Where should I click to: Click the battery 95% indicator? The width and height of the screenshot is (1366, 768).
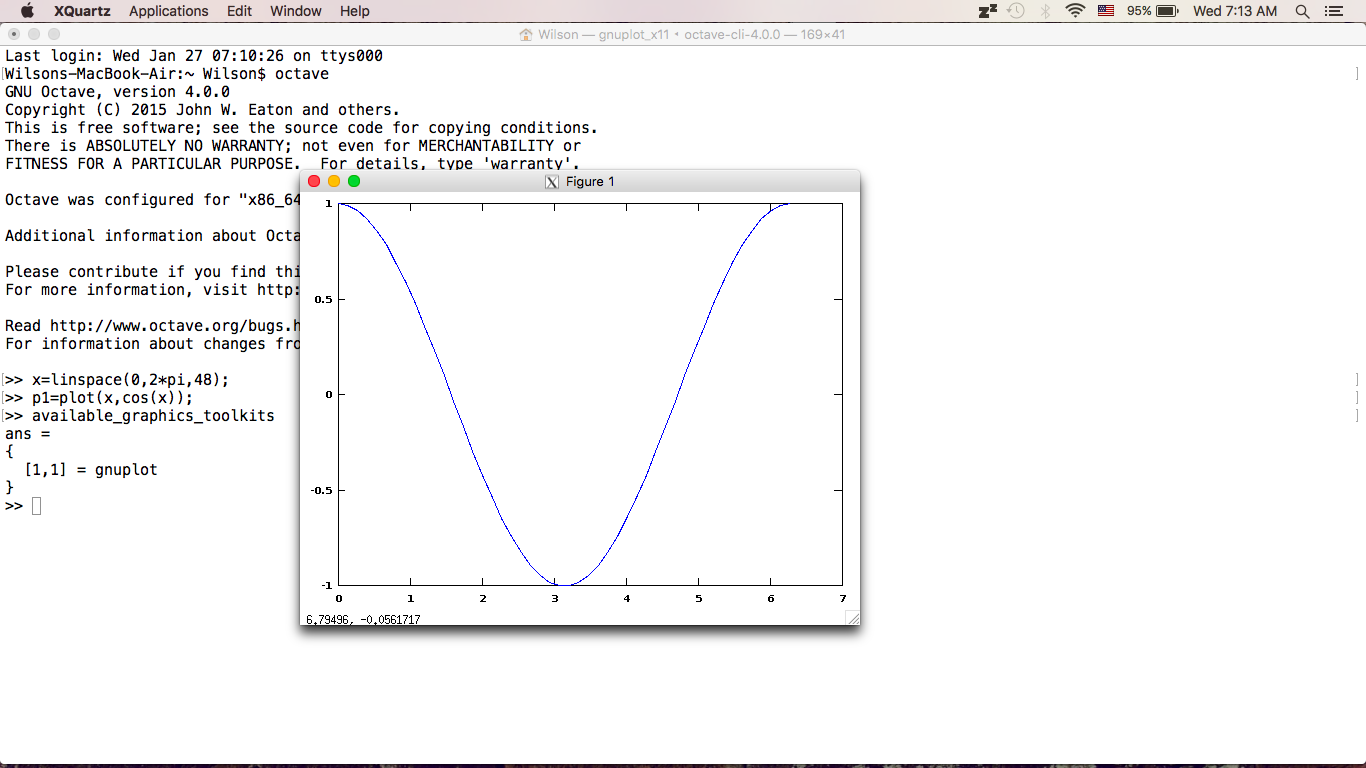pos(1153,11)
